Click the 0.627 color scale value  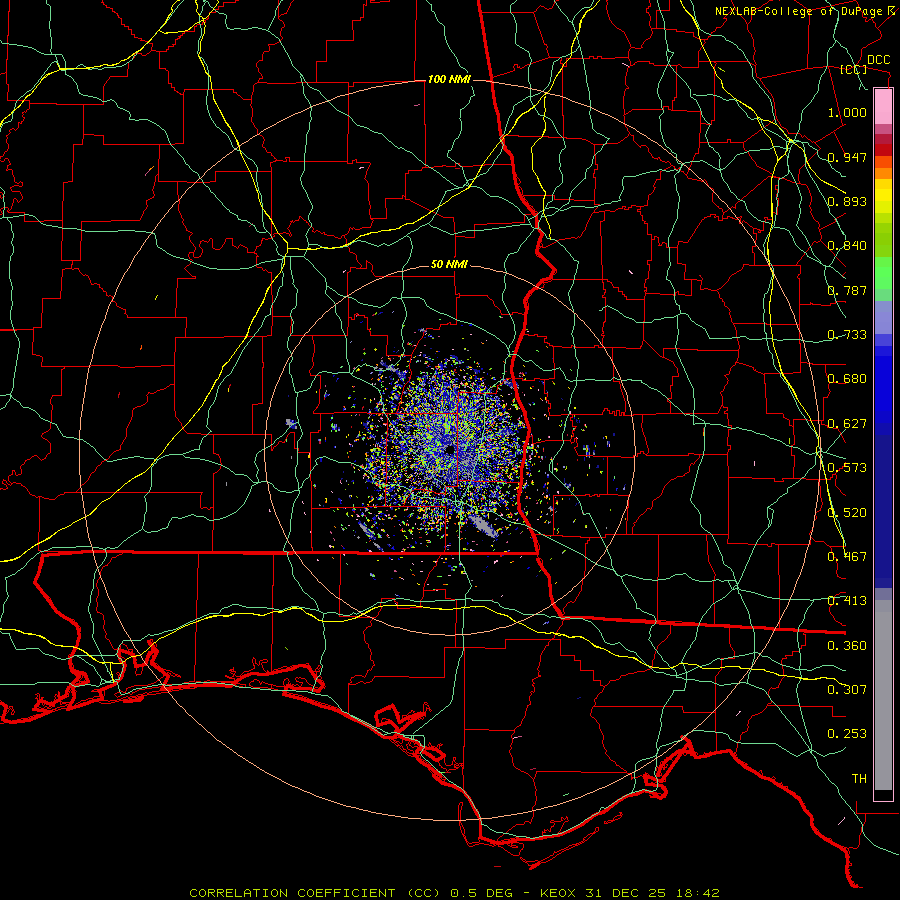click(x=847, y=424)
